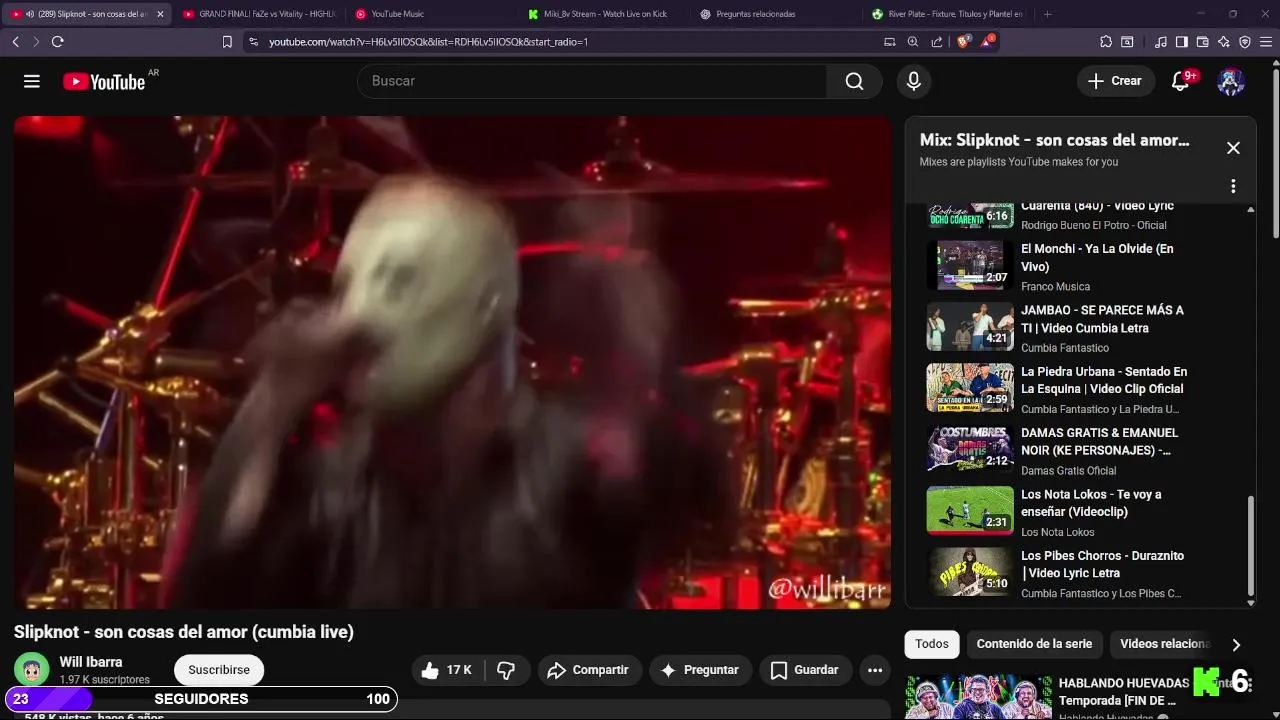
Task: Go back in browser history
Action: (x=15, y=42)
